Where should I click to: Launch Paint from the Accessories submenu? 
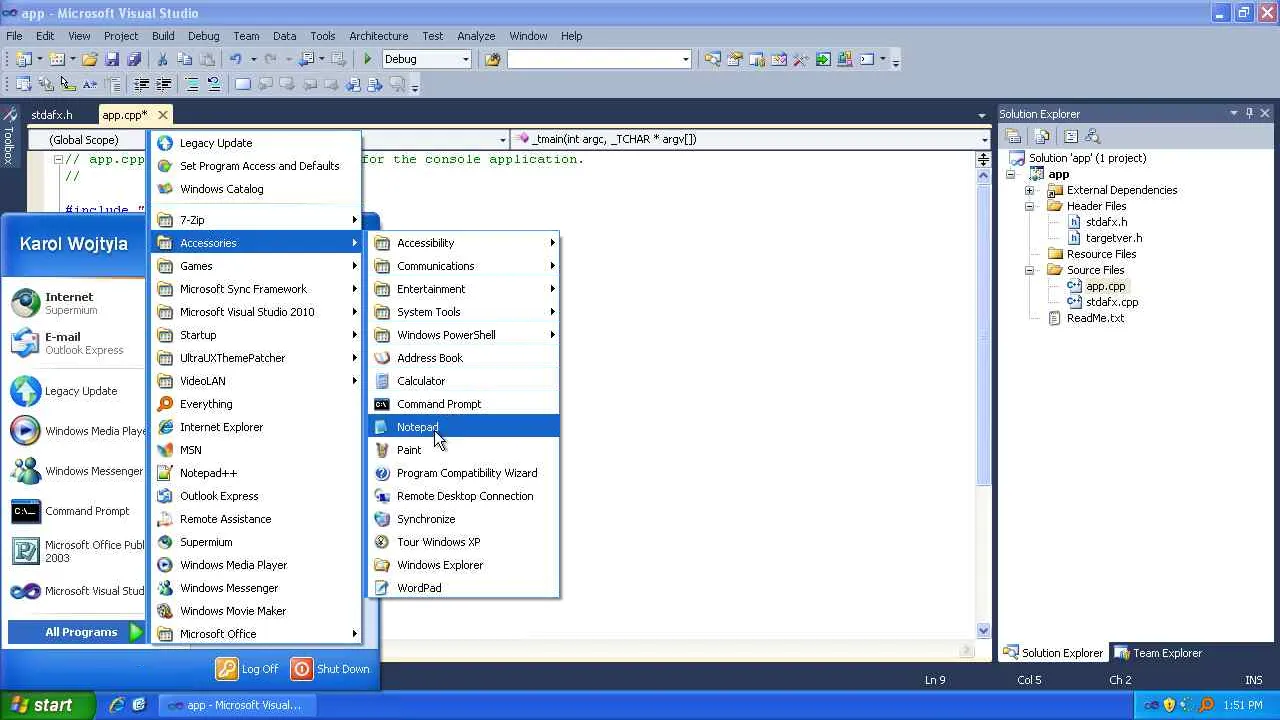464,450
